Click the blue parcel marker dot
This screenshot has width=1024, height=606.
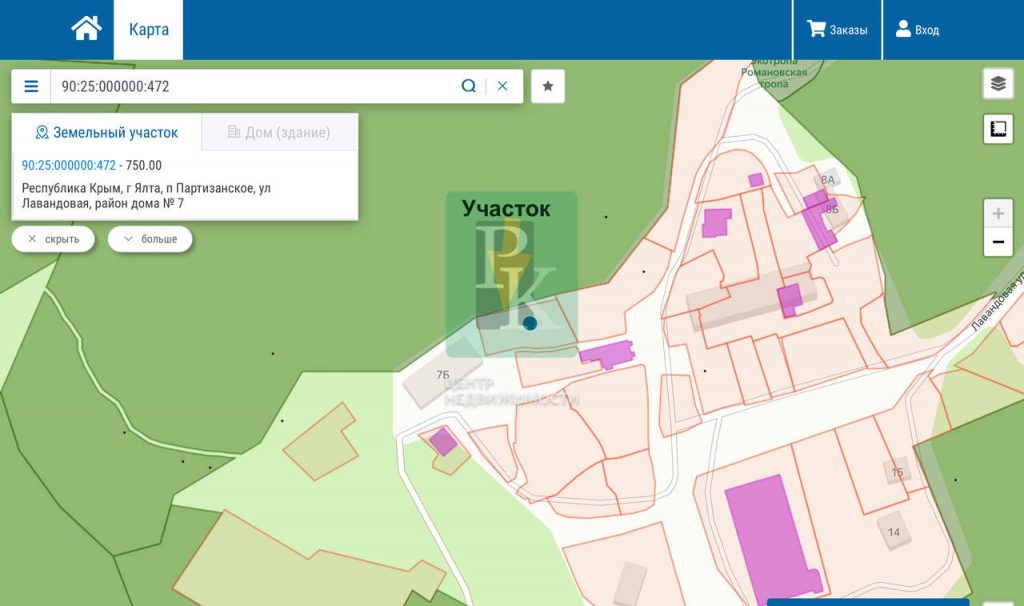tap(530, 323)
